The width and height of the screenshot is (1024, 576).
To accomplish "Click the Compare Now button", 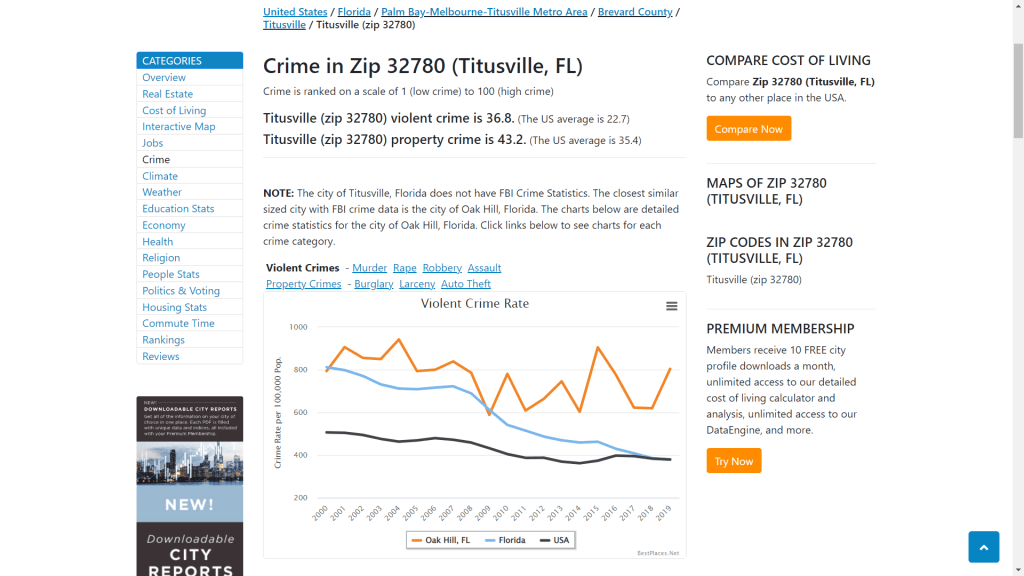I will (x=748, y=128).
